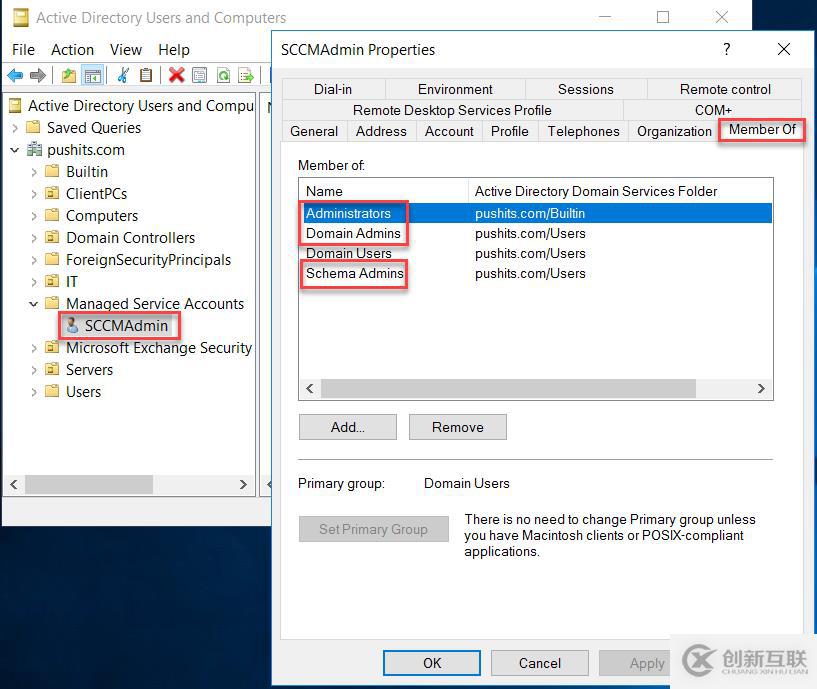Open the View menu

point(126,50)
